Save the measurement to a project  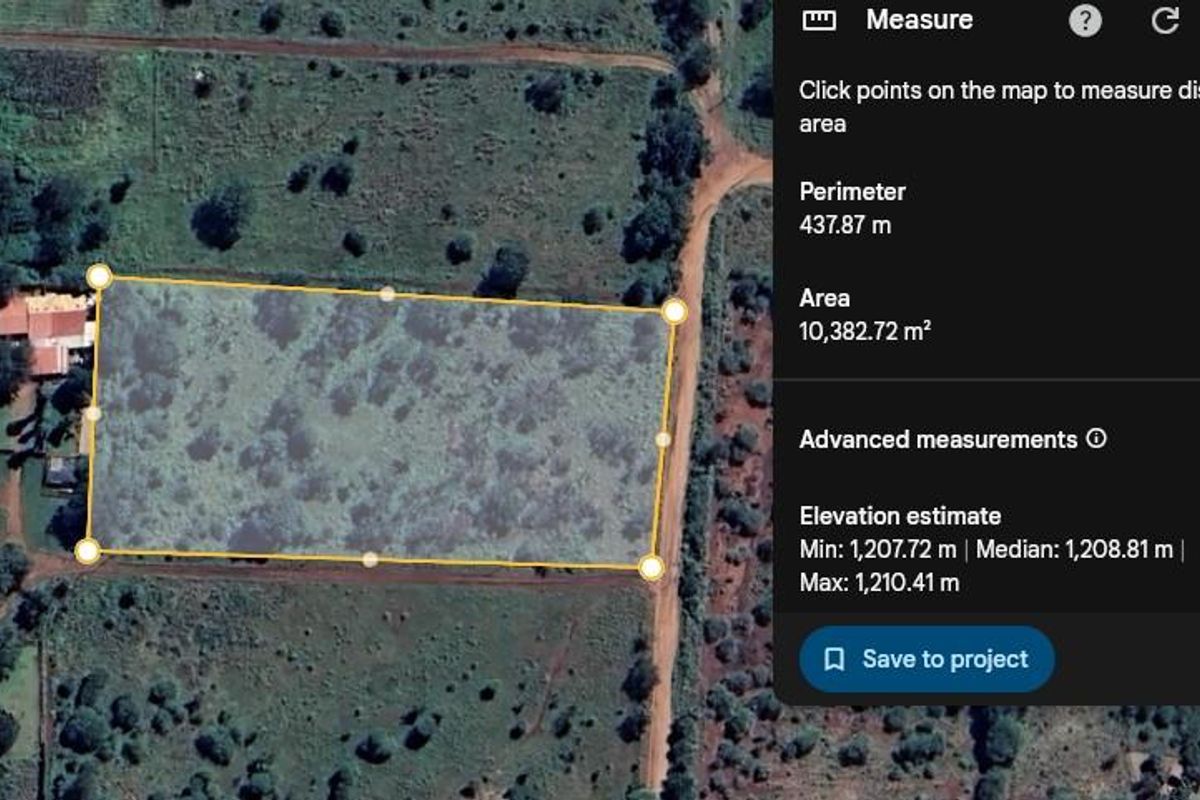[x=926, y=658]
